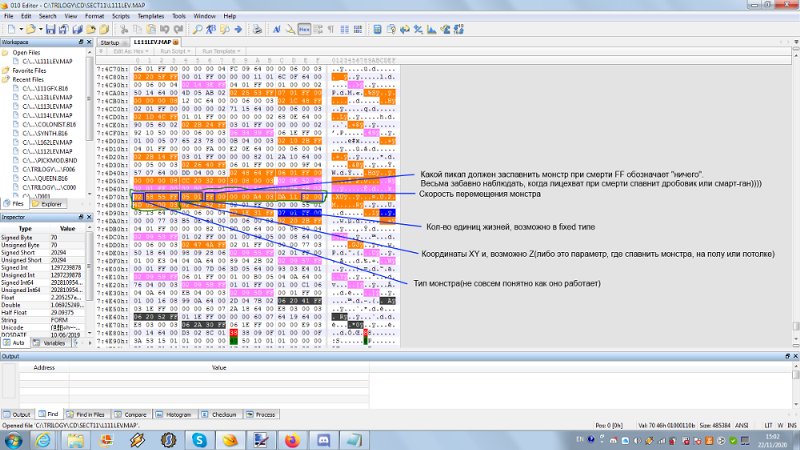Click the Histogram chart toolbar icon
This screenshot has height=450, width=800.
click(432, 29)
